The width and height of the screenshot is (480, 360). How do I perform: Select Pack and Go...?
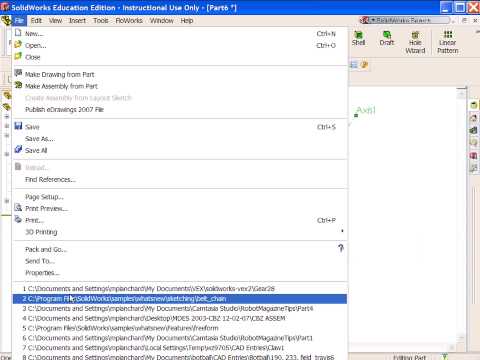pos(180,249)
